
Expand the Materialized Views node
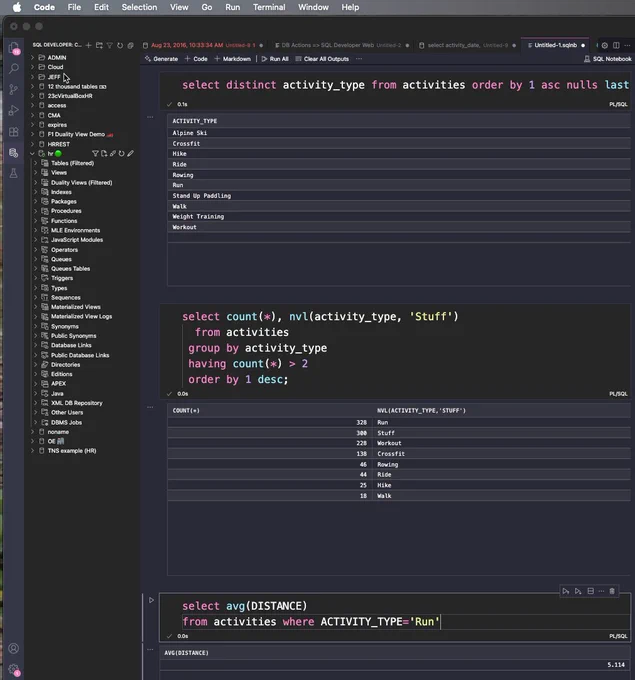pyautogui.click(x=36, y=307)
